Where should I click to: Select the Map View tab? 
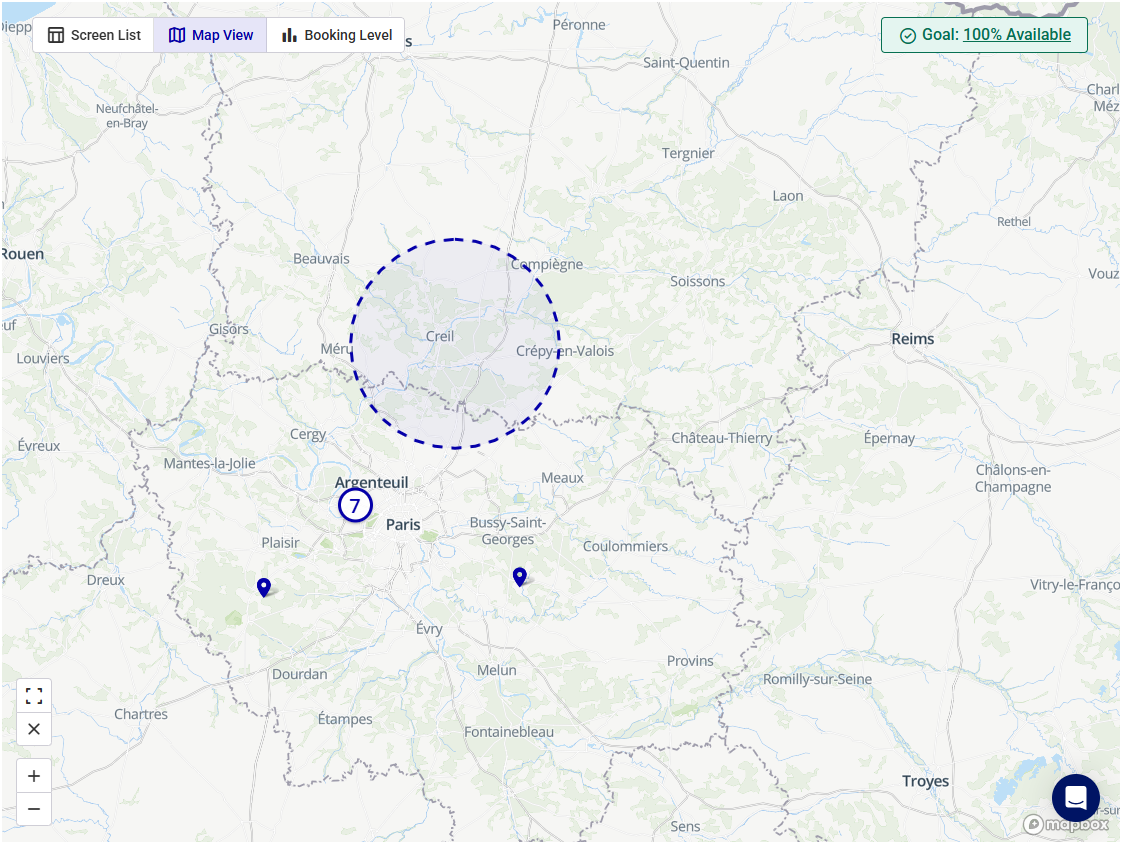click(x=210, y=35)
